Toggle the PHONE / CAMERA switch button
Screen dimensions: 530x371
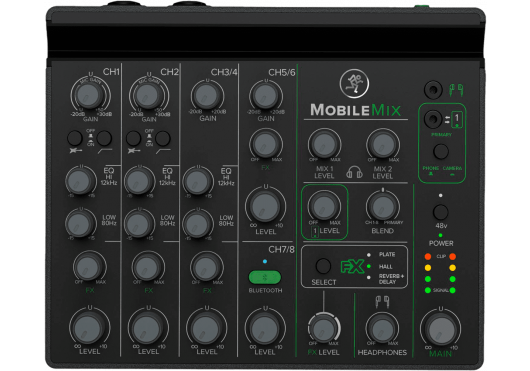(x=441, y=152)
